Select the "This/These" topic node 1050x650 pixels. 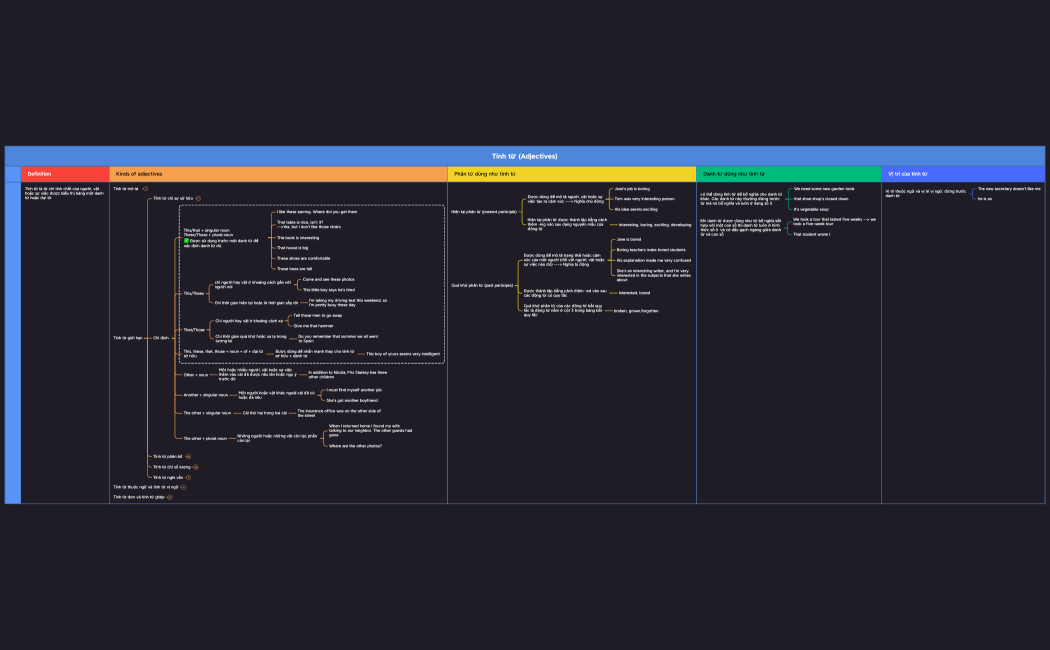coord(193,293)
